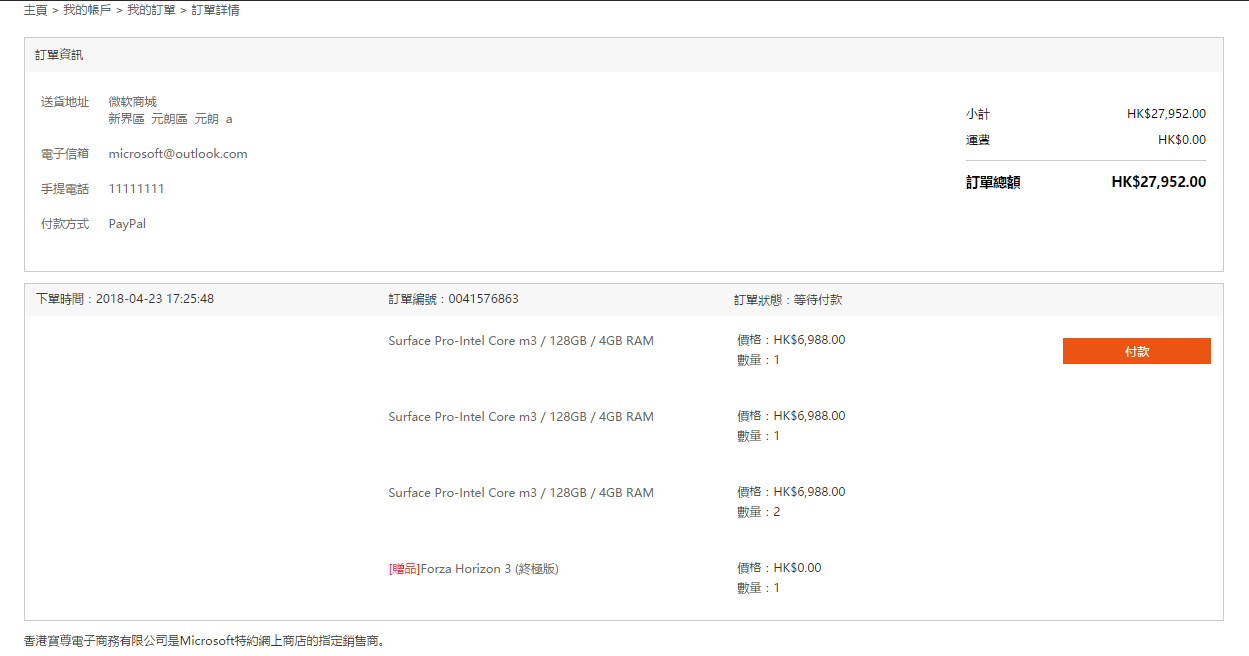
Task: Click shipping fee HK$0.00 in the order summary
Action: pyautogui.click(x=1182, y=140)
